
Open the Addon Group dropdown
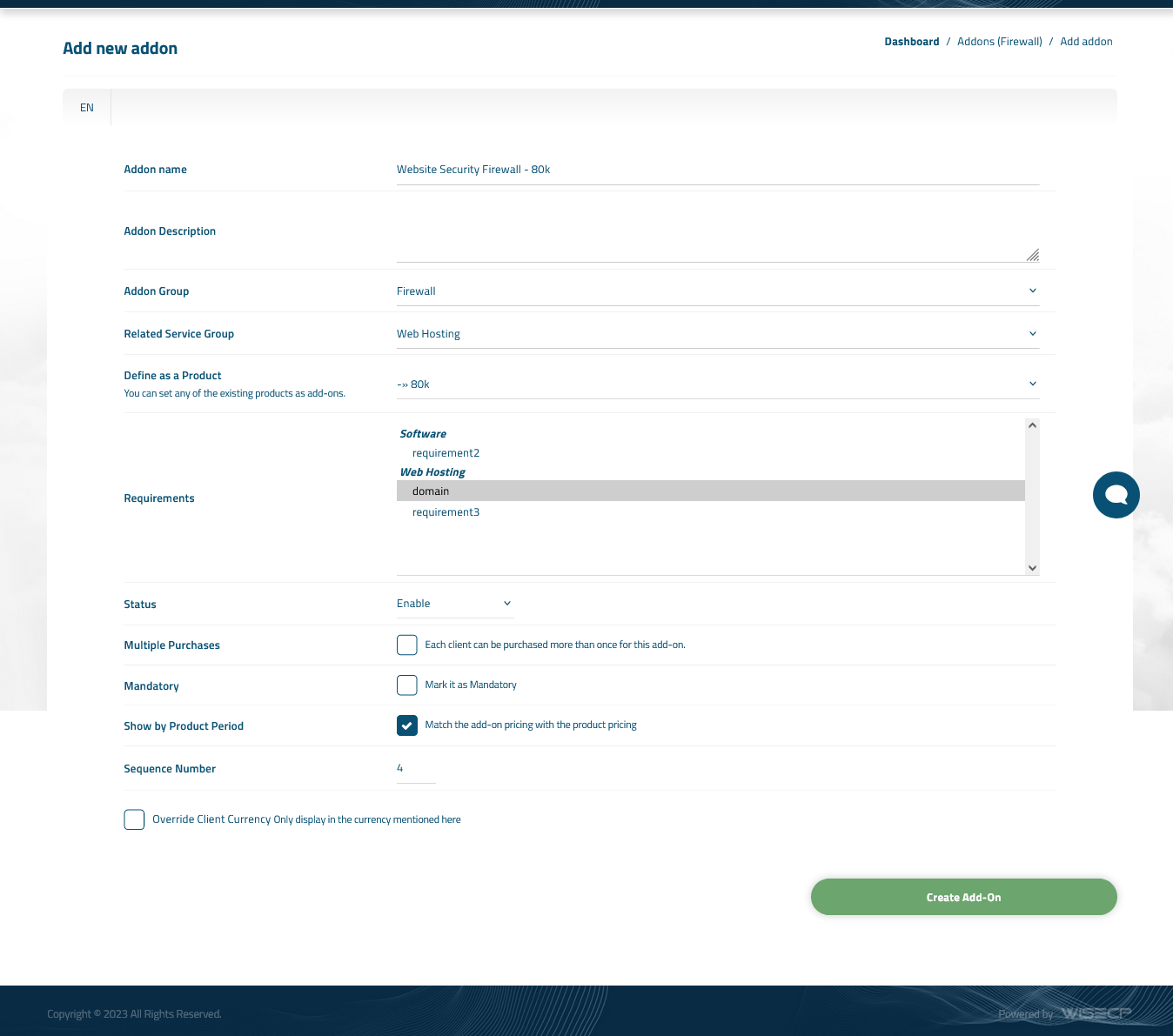click(718, 291)
